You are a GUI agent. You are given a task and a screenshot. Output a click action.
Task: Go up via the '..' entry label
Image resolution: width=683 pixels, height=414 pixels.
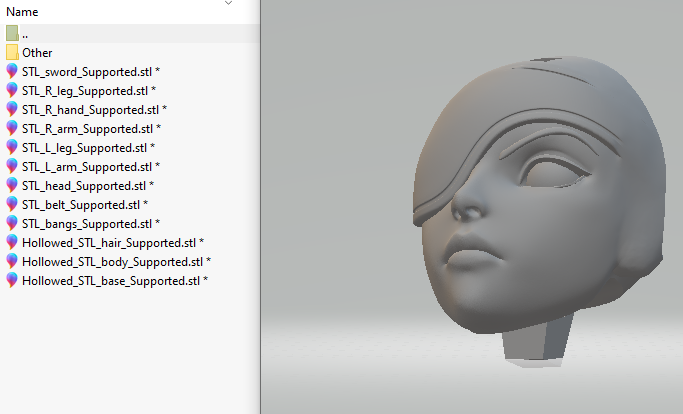point(25,33)
